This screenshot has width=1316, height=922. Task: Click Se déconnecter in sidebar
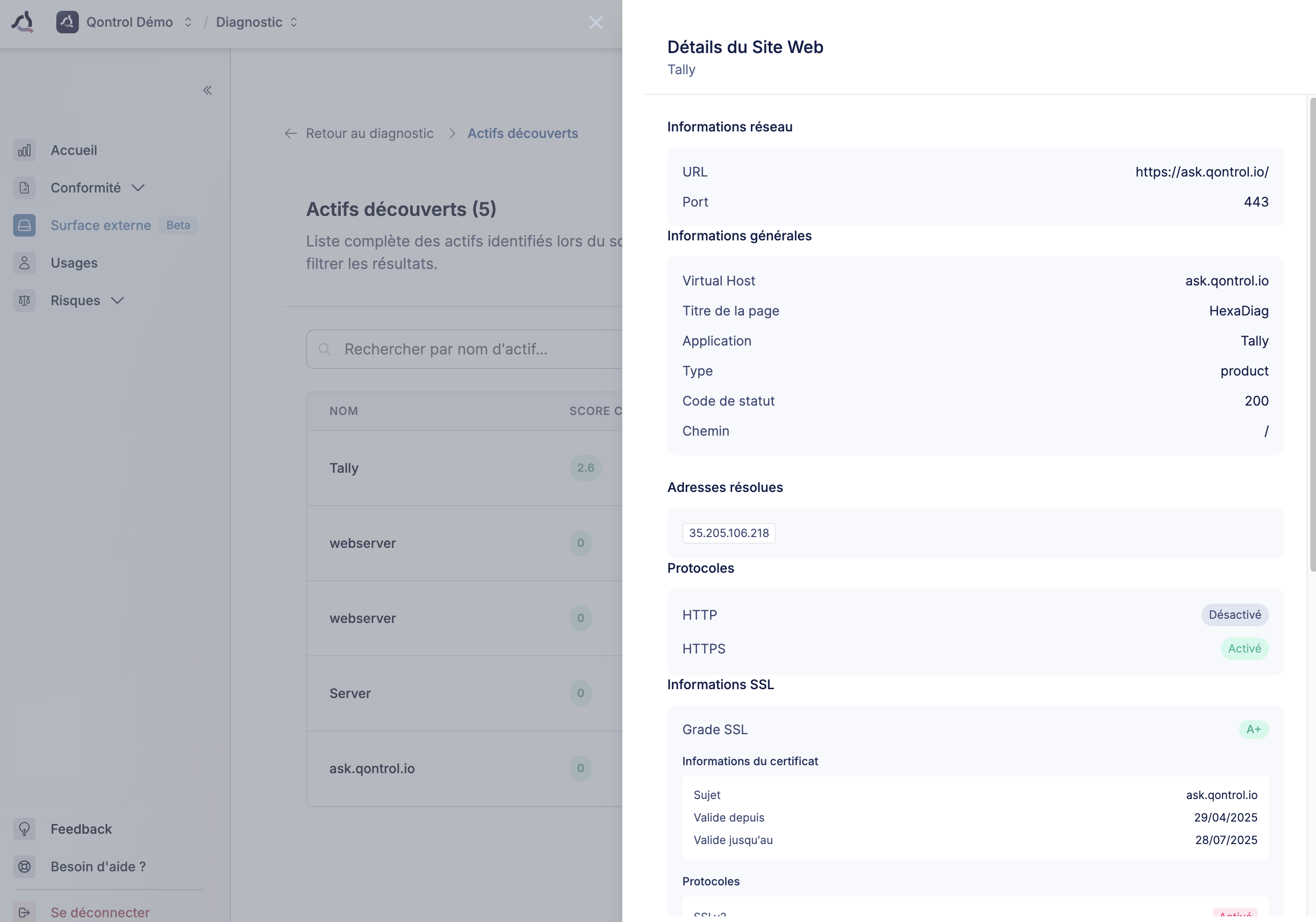coord(99,912)
